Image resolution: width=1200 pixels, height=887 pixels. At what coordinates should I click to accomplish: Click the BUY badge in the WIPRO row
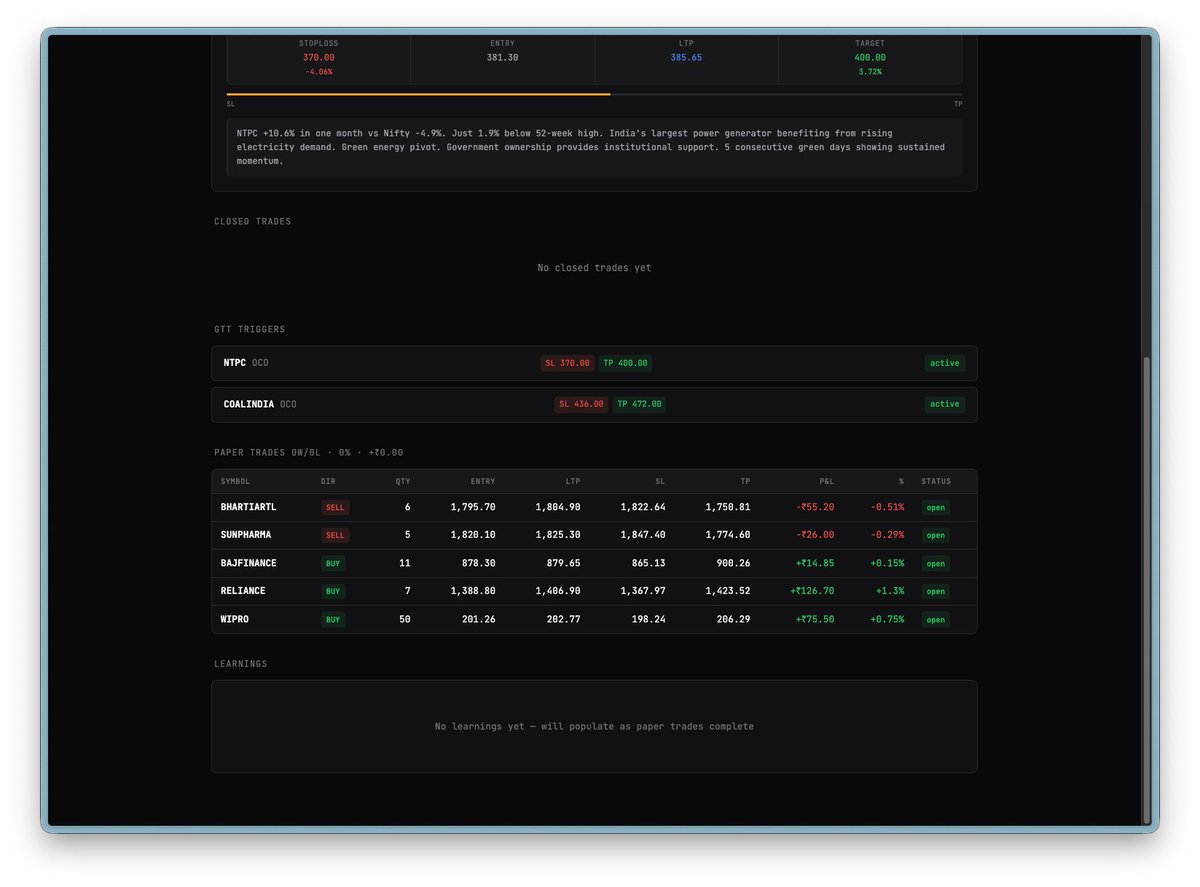[x=333, y=619]
